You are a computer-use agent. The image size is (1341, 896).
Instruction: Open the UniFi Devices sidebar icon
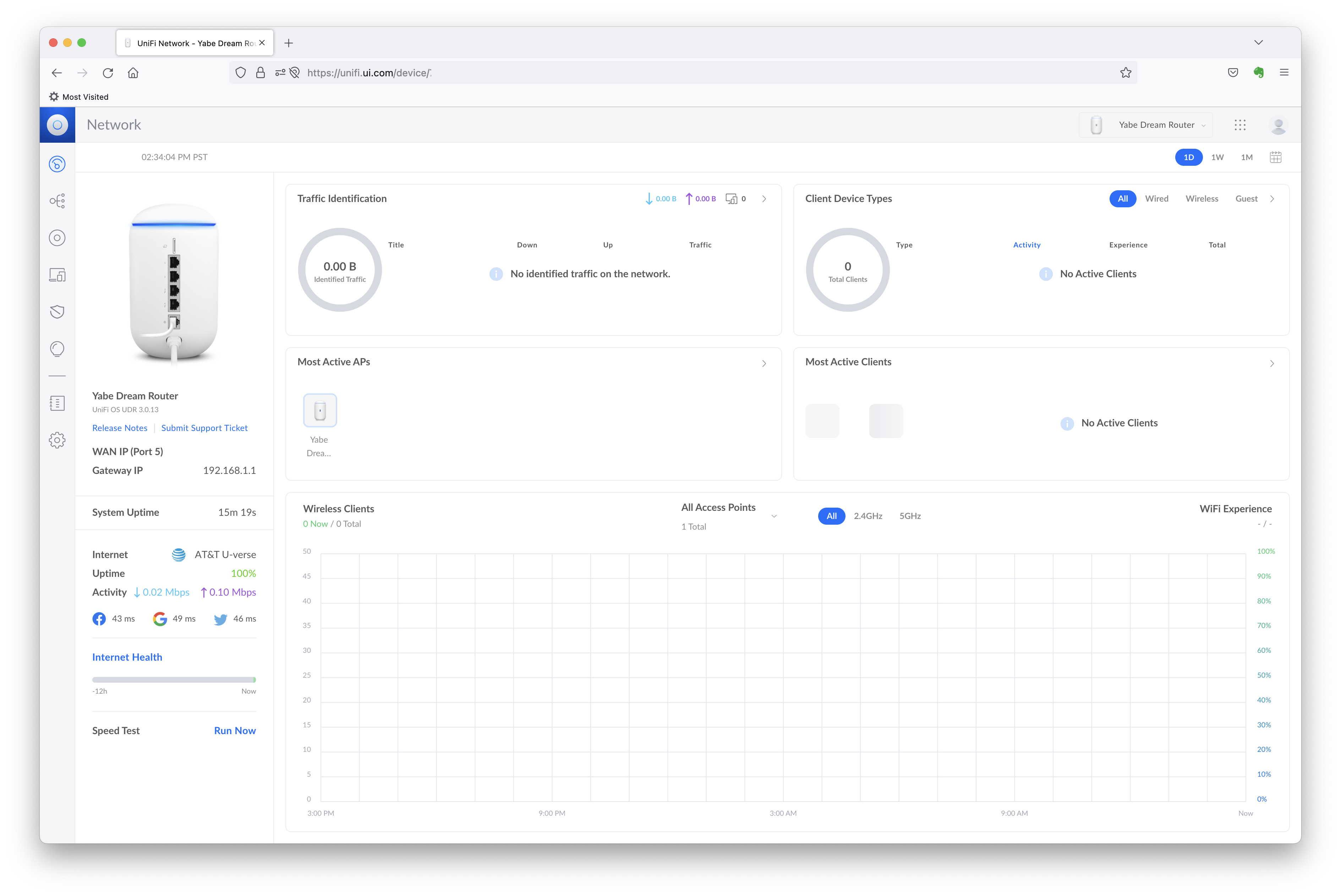pos(57,238)
